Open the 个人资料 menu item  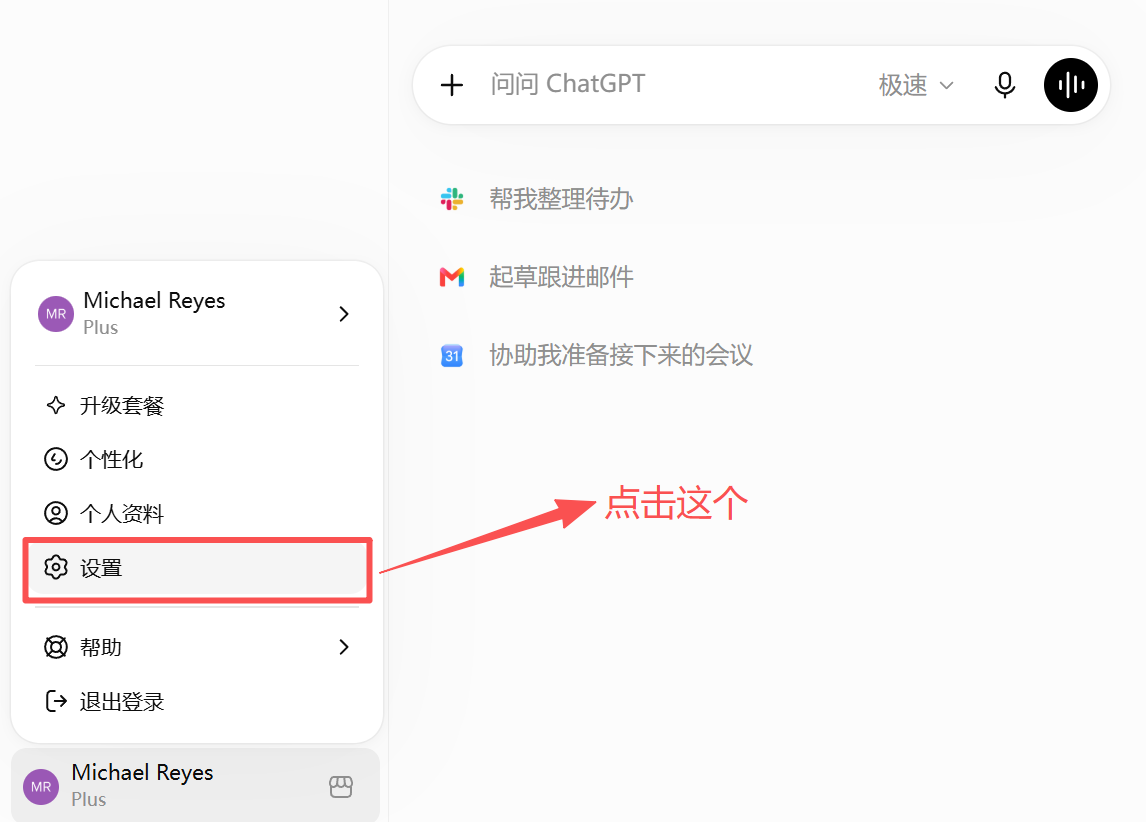197,514
